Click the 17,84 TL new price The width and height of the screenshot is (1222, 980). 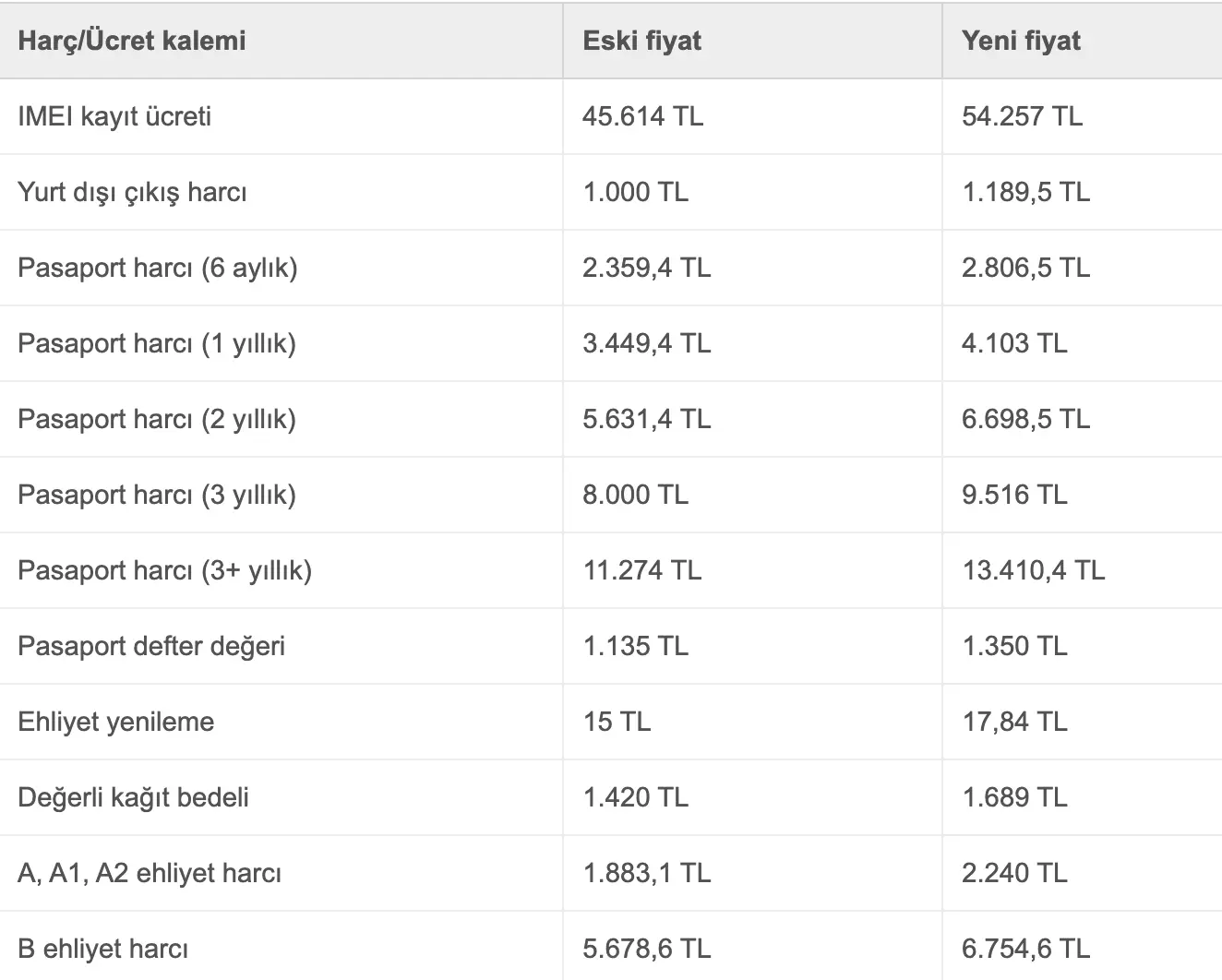coord(1014,722)
